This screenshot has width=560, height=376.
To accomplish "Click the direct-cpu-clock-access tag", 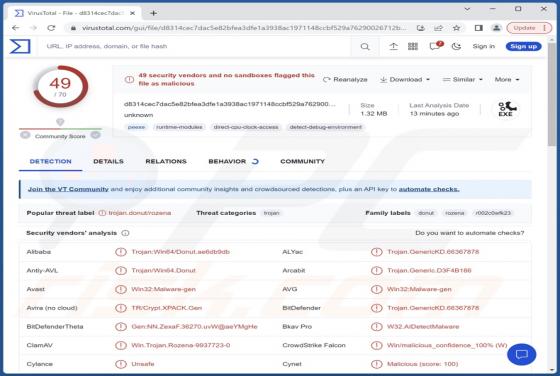I will [246, 127].
